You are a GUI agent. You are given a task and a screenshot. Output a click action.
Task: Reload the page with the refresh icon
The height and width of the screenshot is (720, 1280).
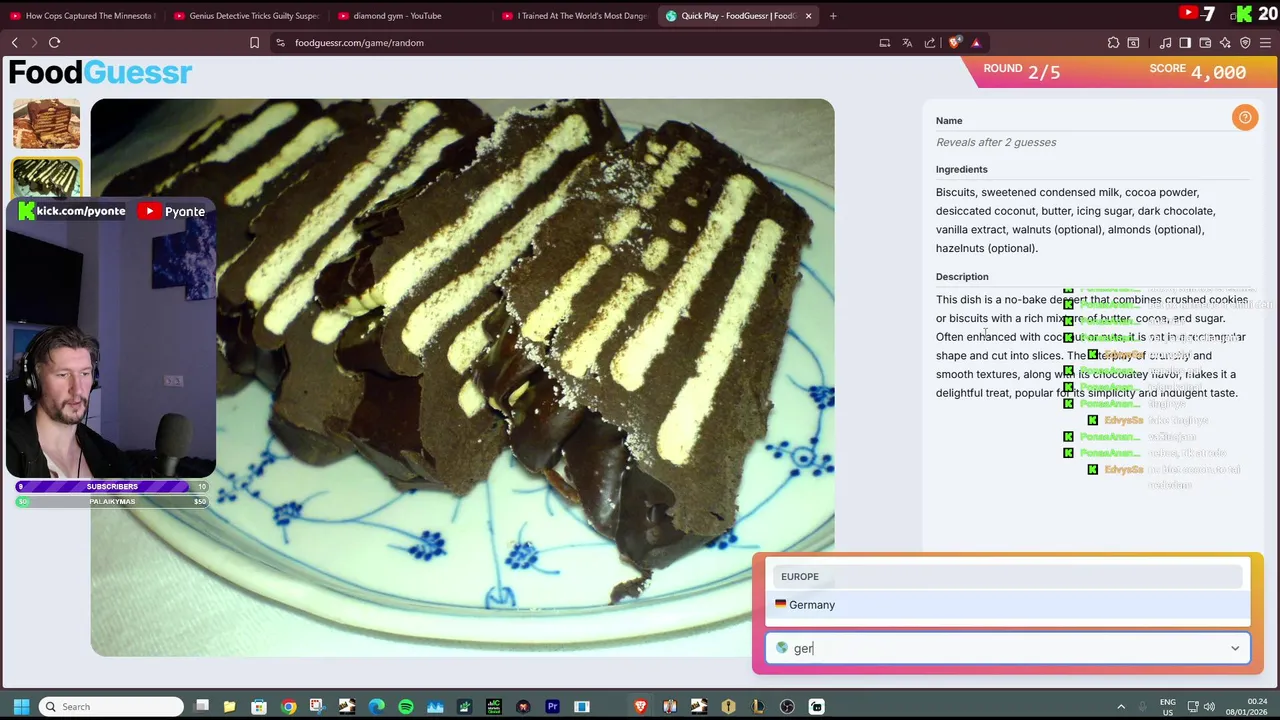point(55,43)
